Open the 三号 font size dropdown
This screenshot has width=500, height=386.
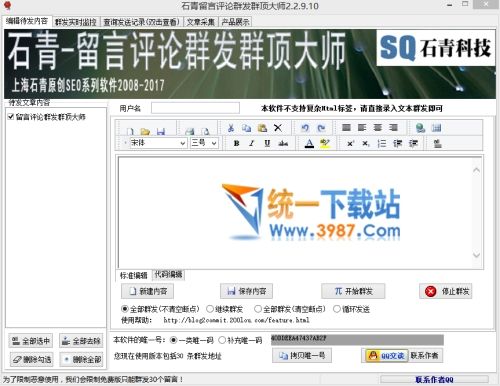(204, 143)
